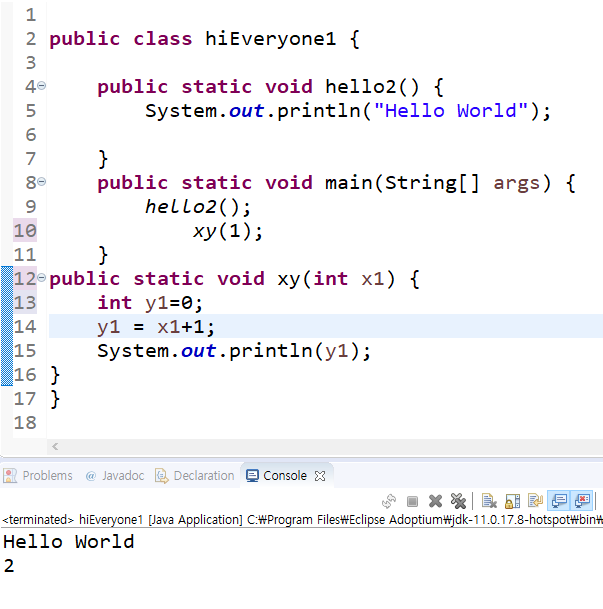The height and width of the screenshot is (609, 603).
Task: Click line number 14 in the gutter
Action: [25, 327]
